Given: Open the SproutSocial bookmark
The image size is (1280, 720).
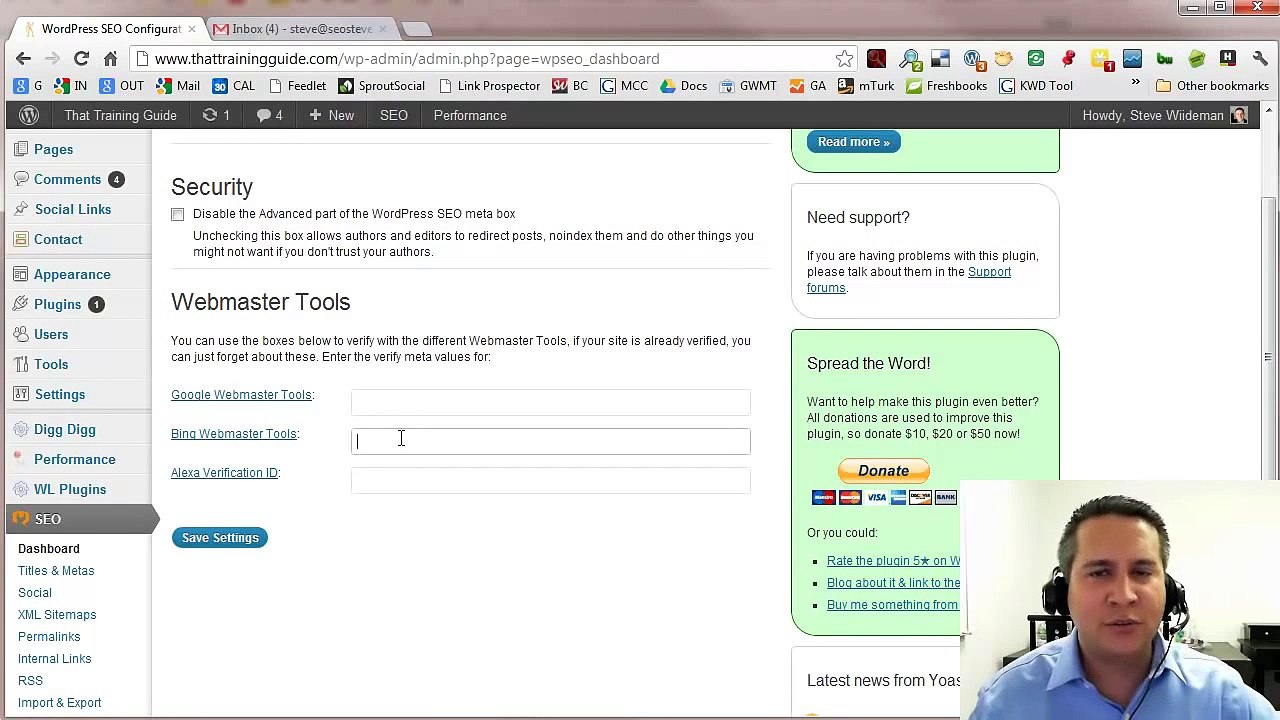Looking at the screenshot, I should pyautogui.click(x=381, y=86).
